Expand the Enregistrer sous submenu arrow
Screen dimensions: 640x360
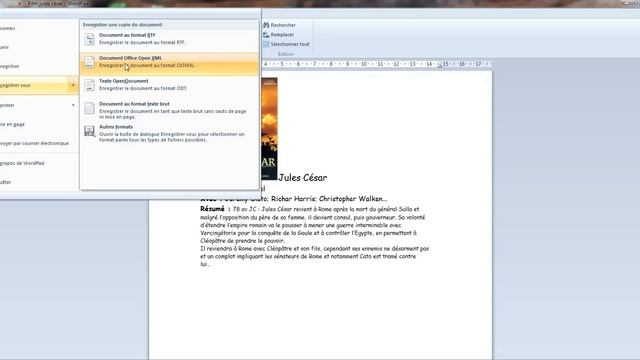(73, 85)
